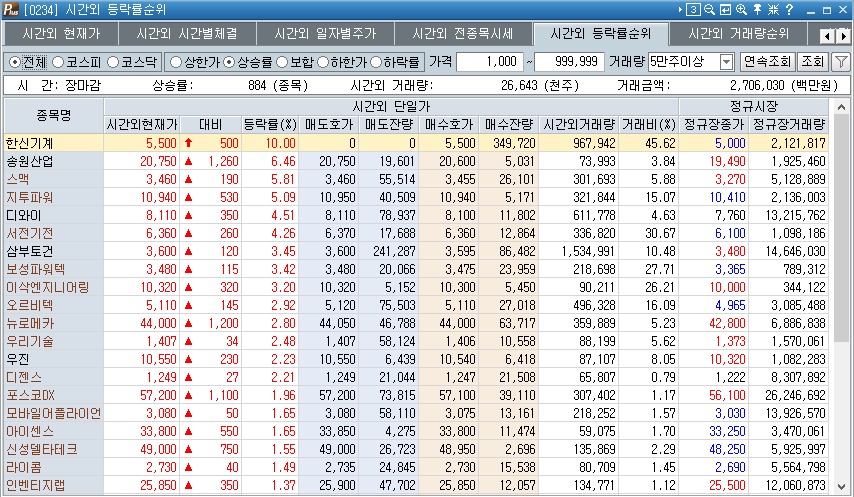Screen dimensions: 854x497
Task: Select the 송원산업 stock name
Action: point(29,161)
